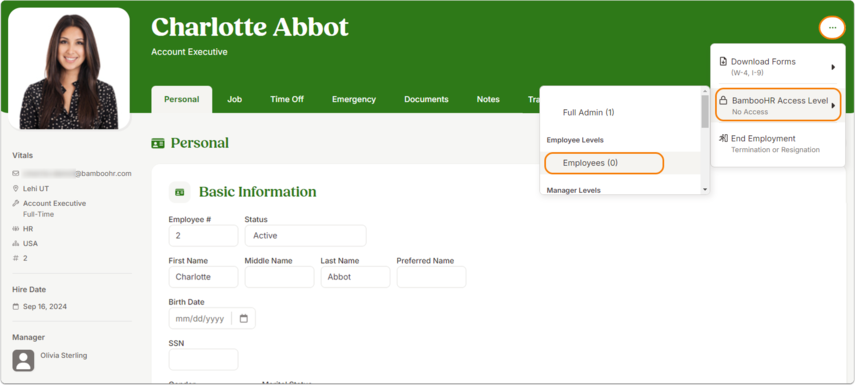Image resolution: width=855 pixels, height=385 pixels.
Task: Open the Birth Date calendar picker icon
Action: click(x=244, y=318)
